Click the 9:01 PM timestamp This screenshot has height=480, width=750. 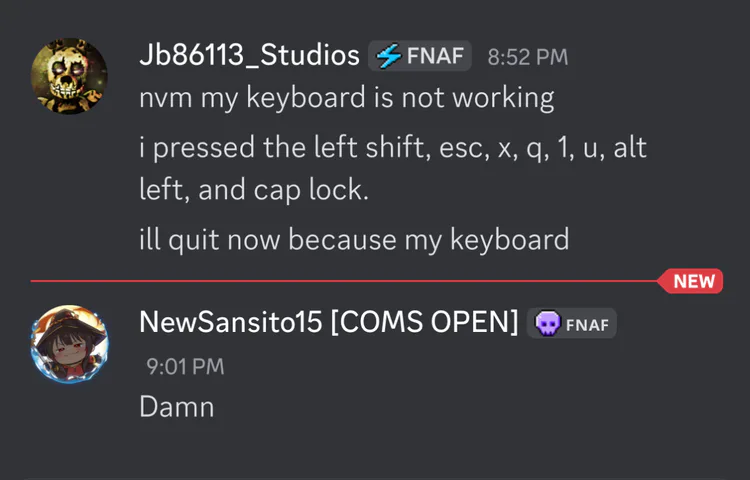click(185, 366)
